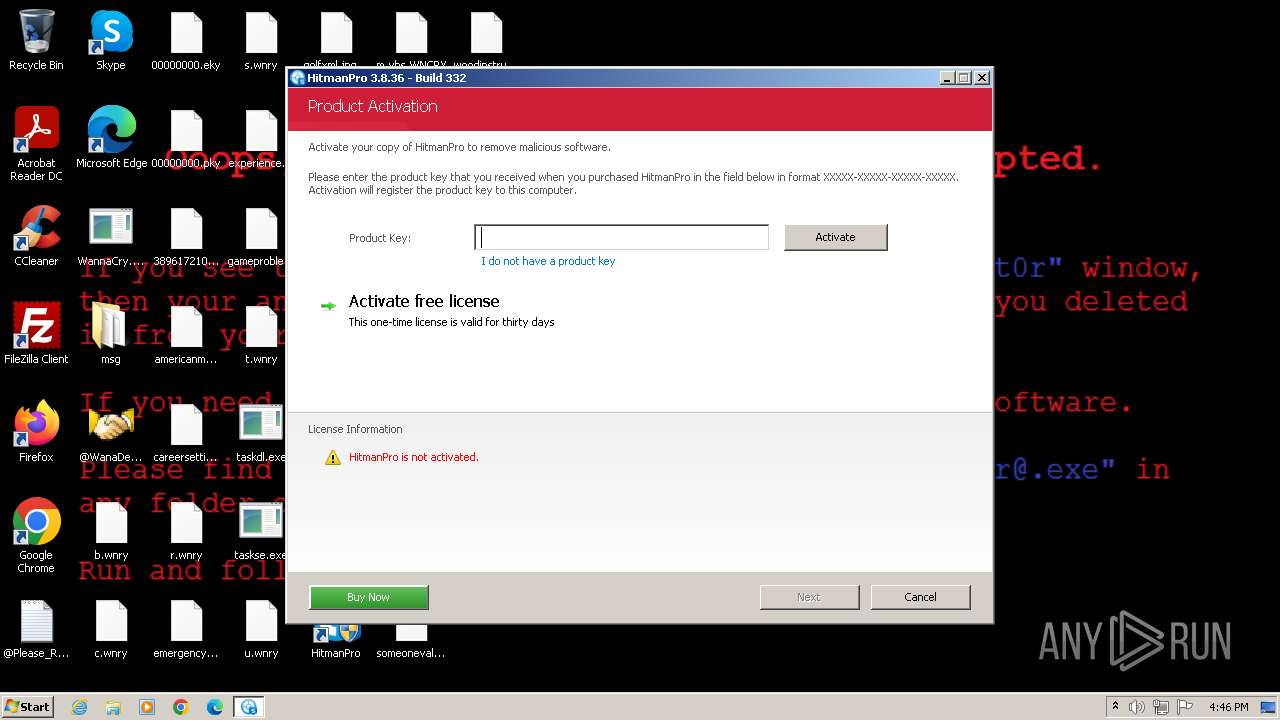
Task: Open 'I do not have a product key' link
Action: 548,261
